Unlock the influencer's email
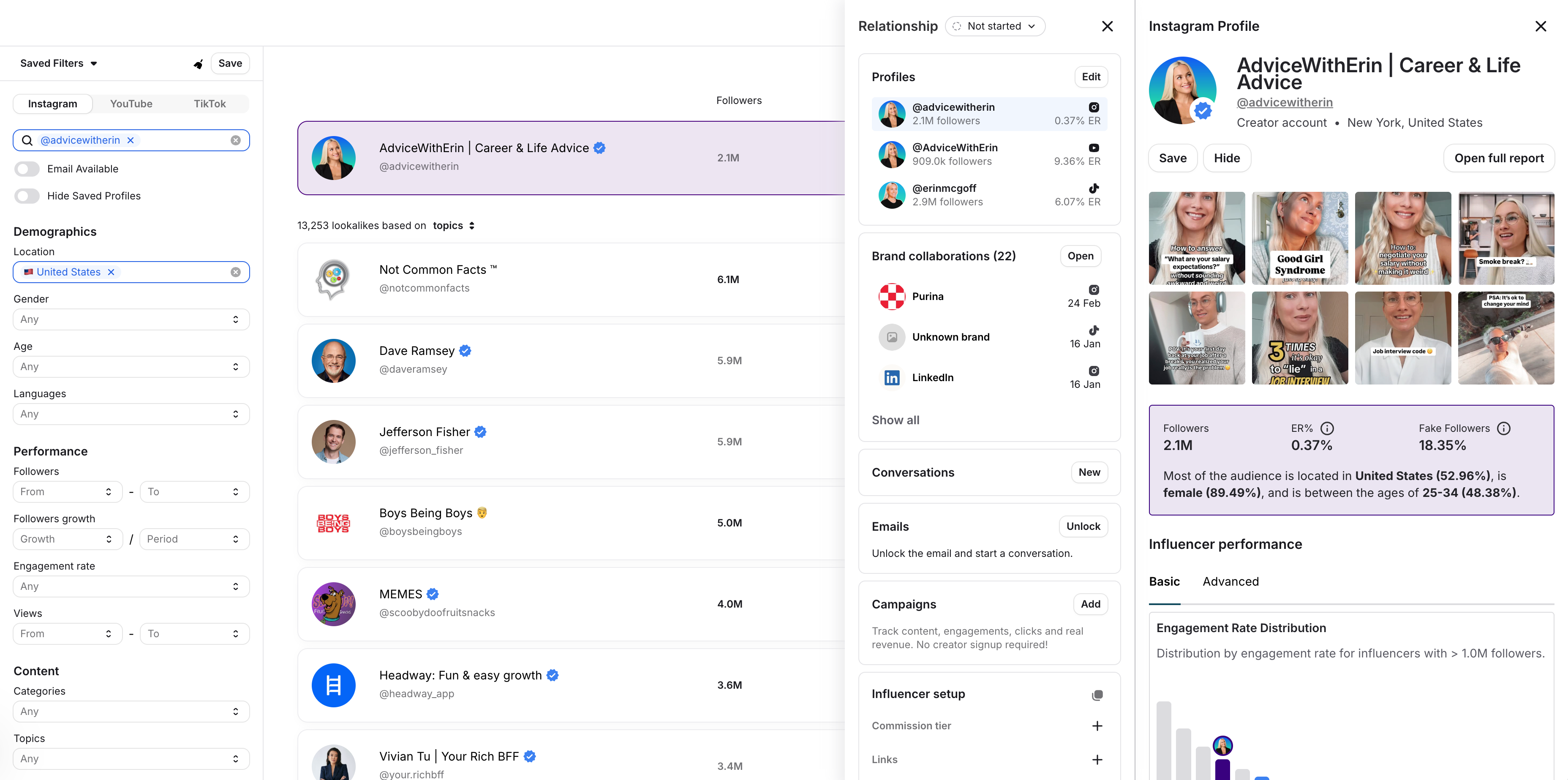Image resolution: width=1568 pixels, height=780 pixels. click(1083, 526)
